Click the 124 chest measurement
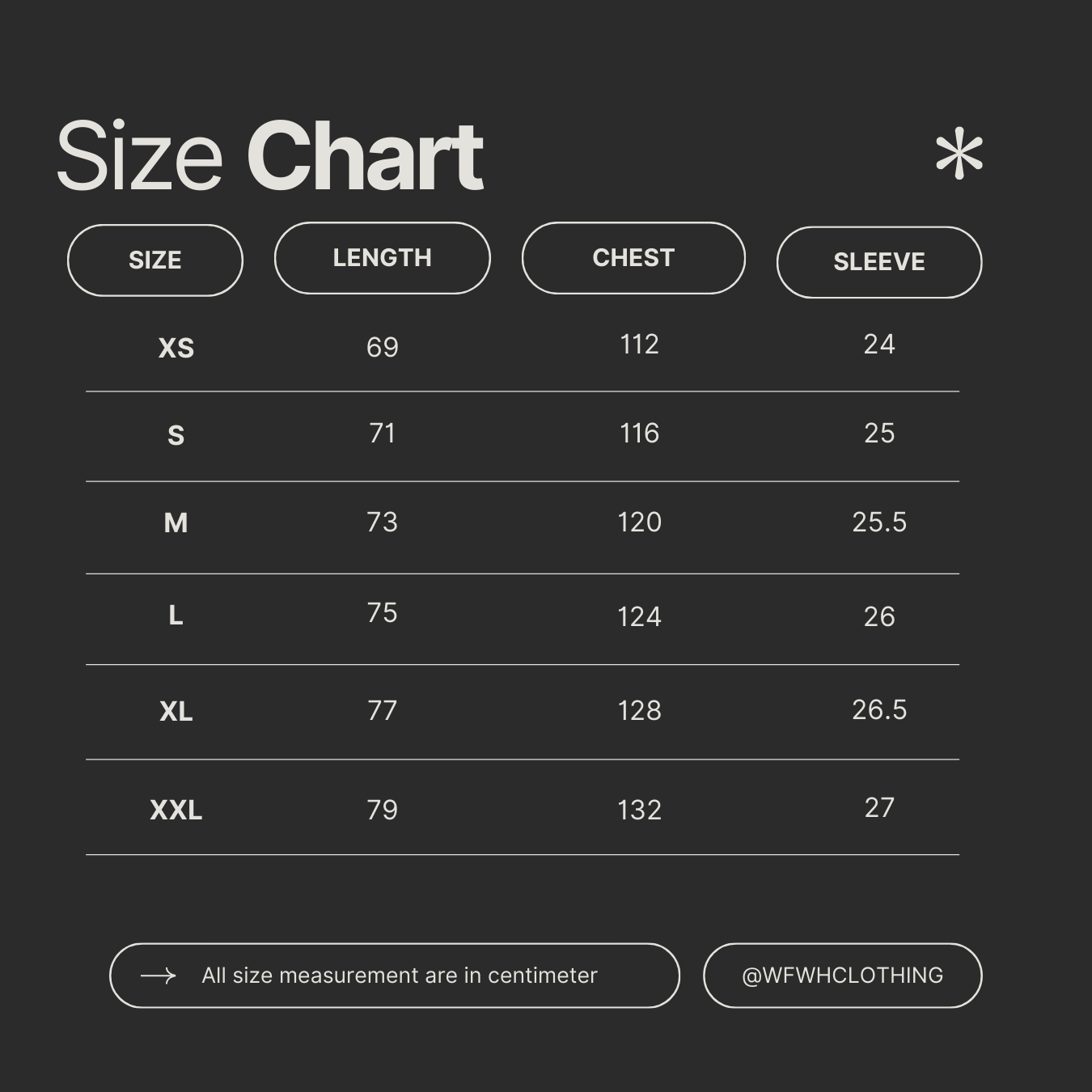The height and width of the screenshot is (1092, 1092). coord(639,617)
